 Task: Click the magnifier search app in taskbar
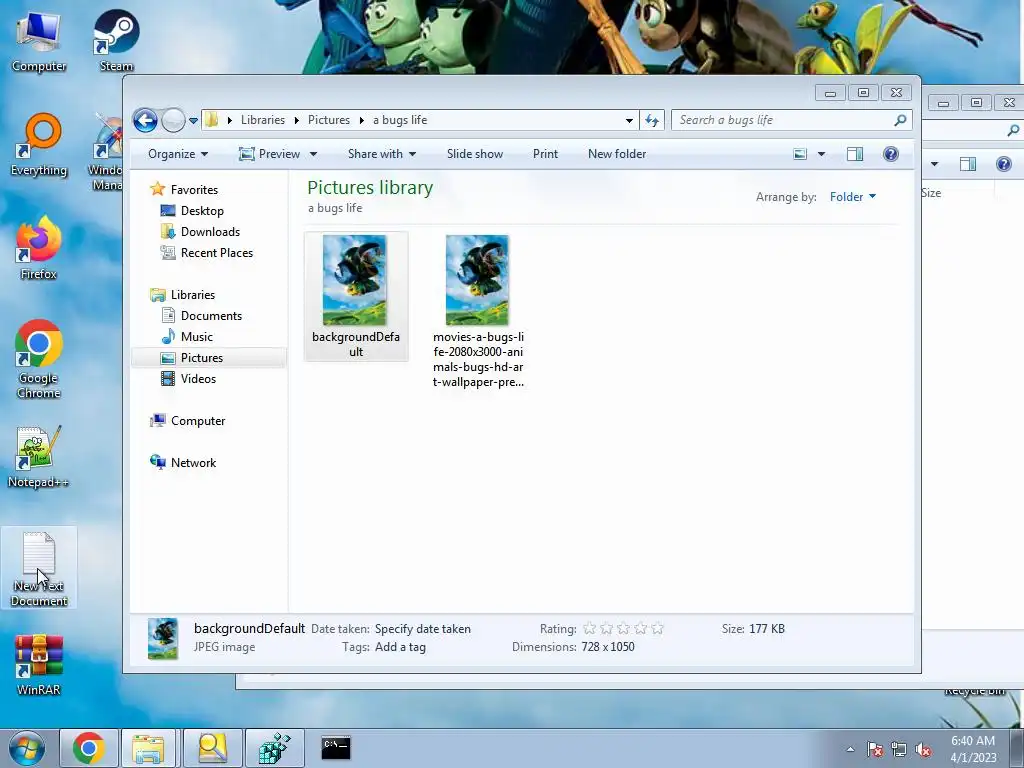click(x=212, y=748)
